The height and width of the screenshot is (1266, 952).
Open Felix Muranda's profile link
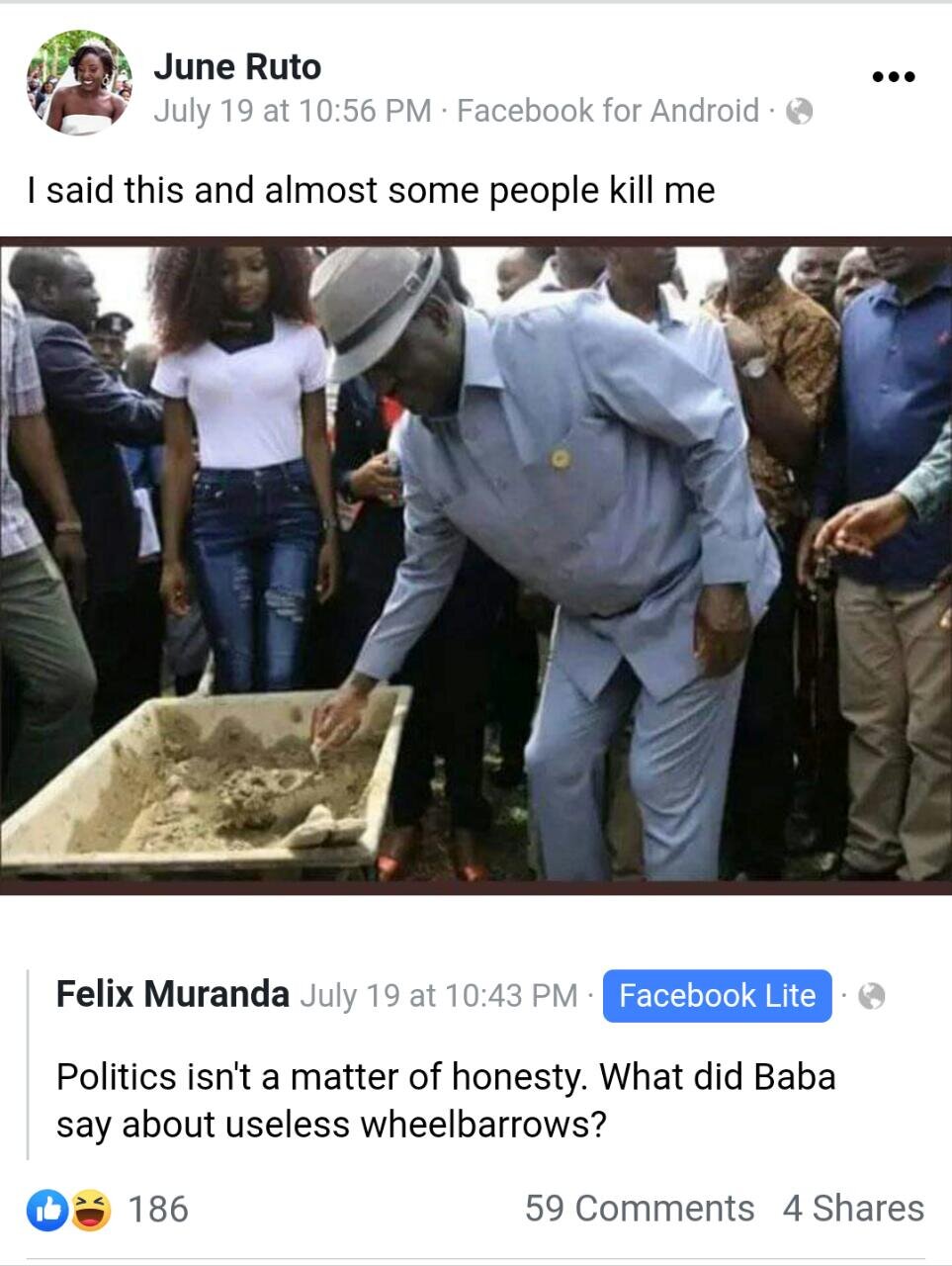click(173, 993)
